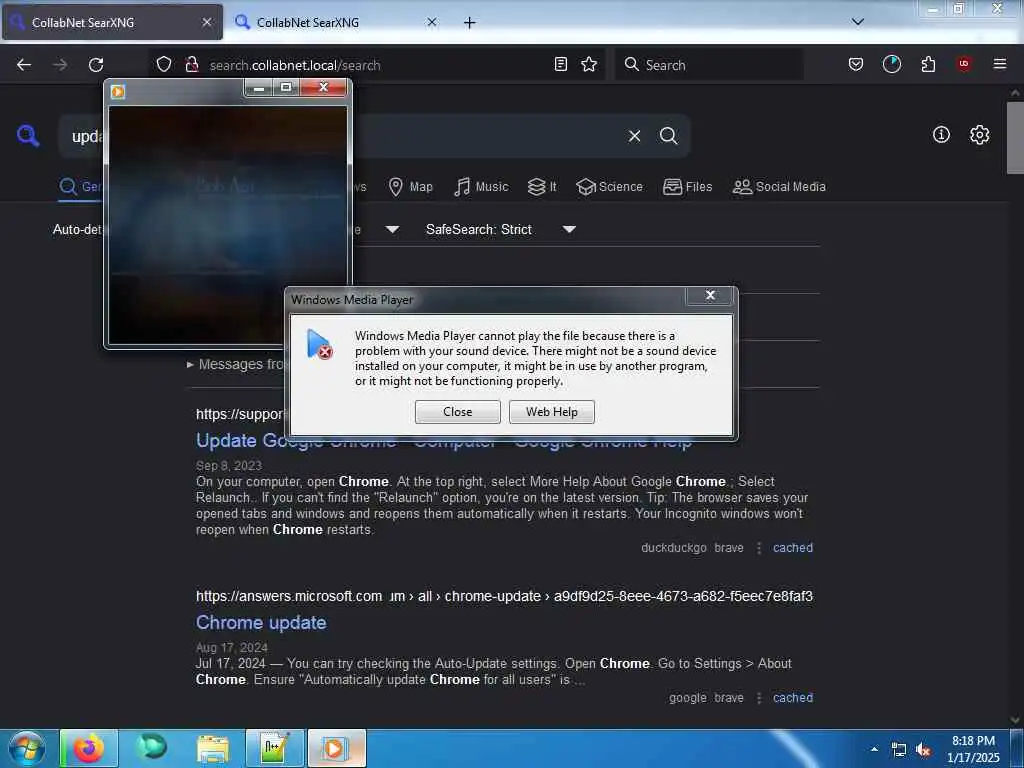Open Notepad++ from the taskbar
Viewport: 1024px width, 768px height.
(275, 748)
